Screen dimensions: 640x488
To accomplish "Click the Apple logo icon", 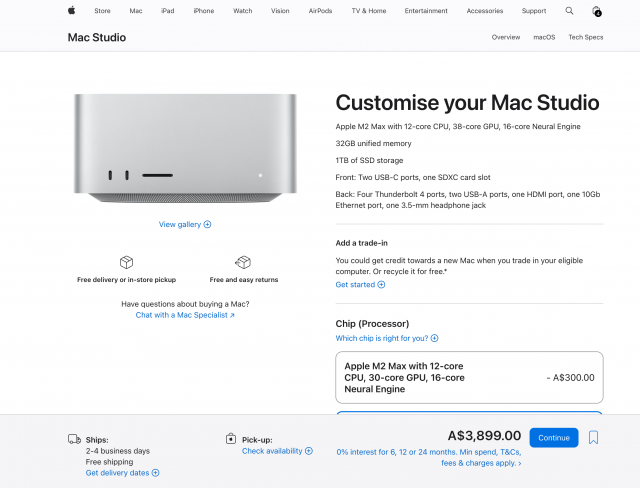I will [71, 11].
